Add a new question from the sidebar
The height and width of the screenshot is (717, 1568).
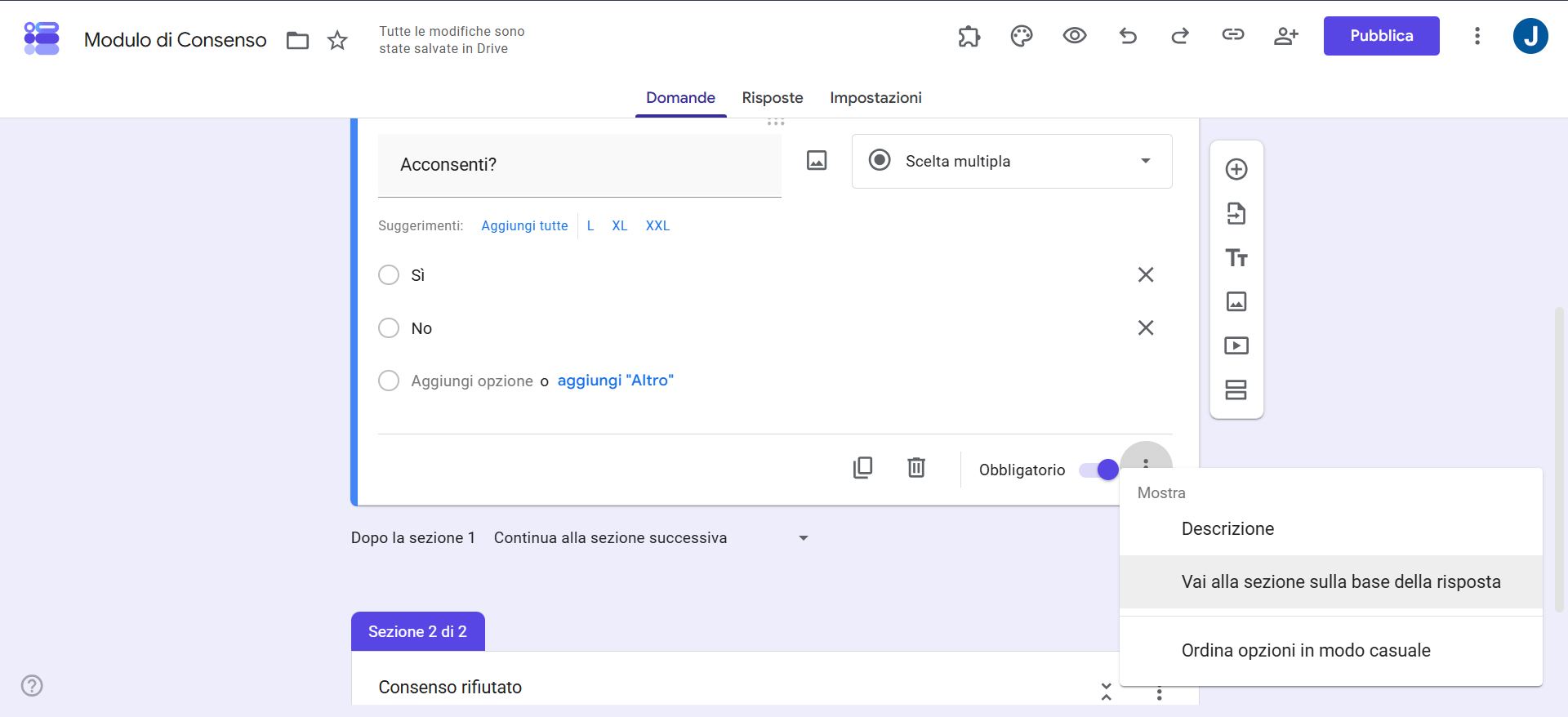coord(1236,169)
